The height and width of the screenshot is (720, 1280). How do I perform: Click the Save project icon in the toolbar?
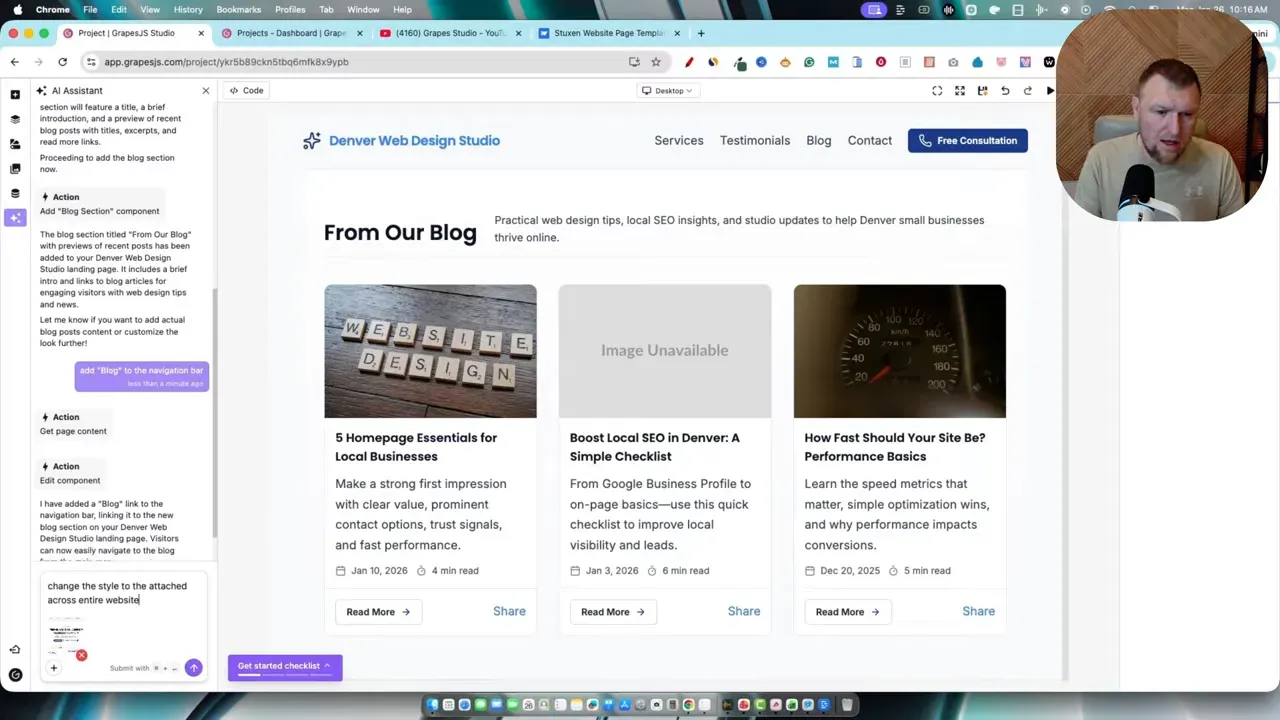(x=983, y=90)
